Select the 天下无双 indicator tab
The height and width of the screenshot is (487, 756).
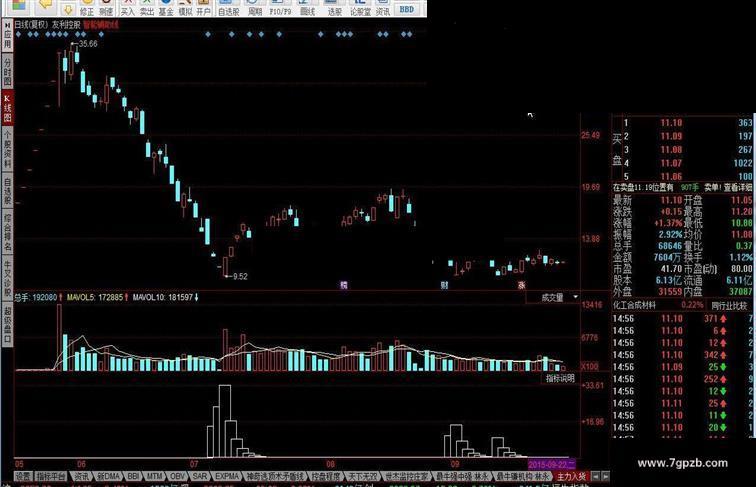(x=362, y=476)
